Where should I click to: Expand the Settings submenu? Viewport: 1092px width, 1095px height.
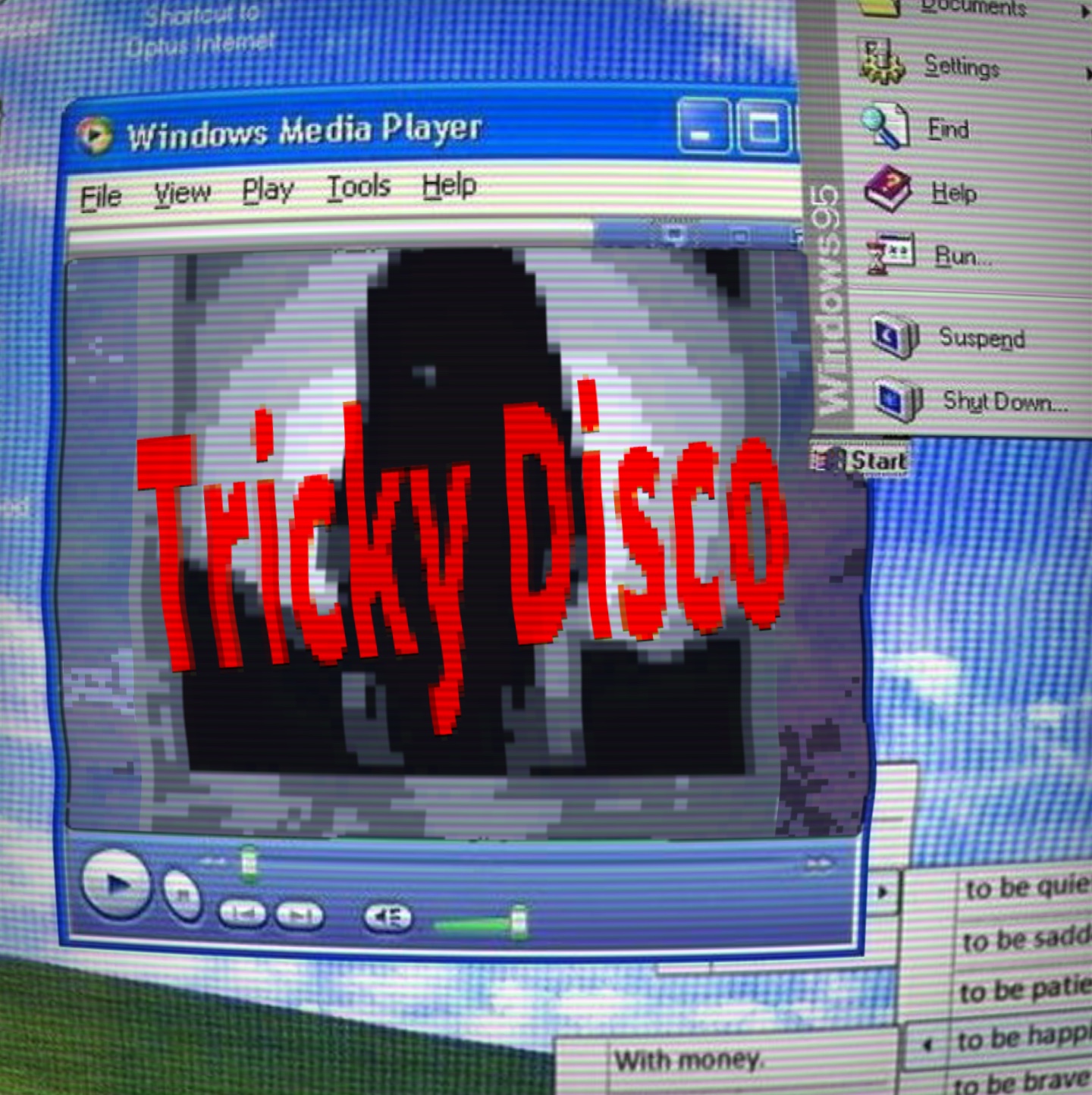pyautogui.click(x=962, y=67)
